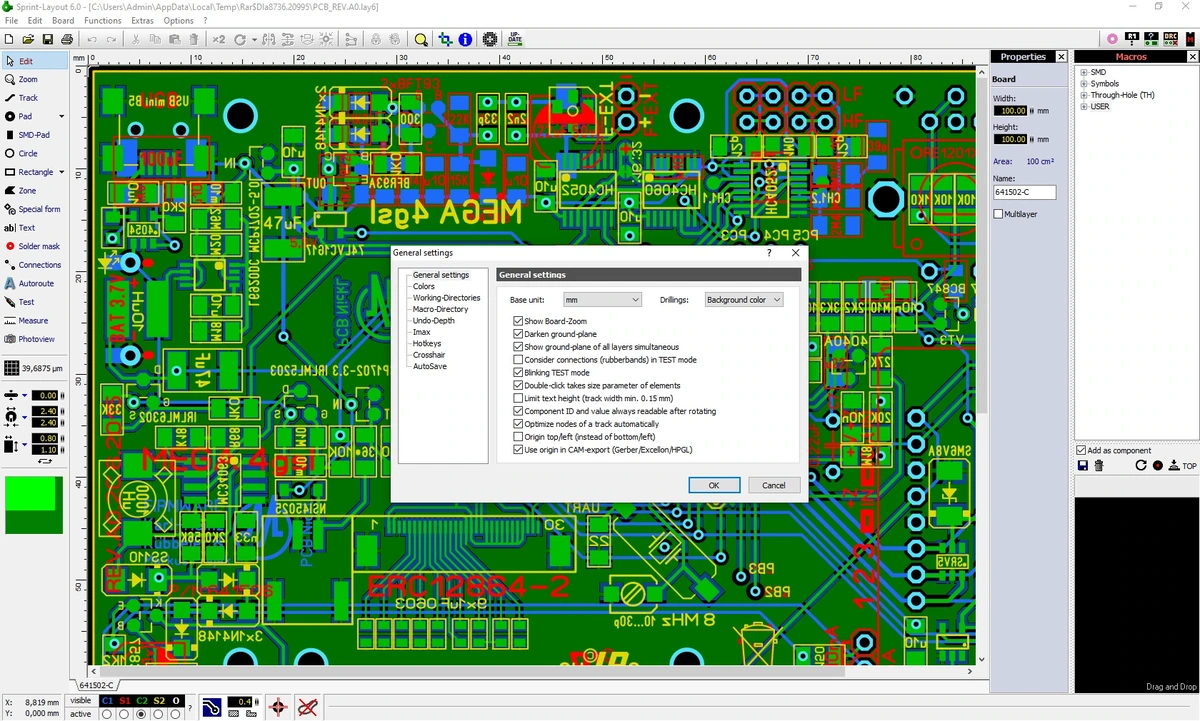
Task: Open the Pad tool dropdown arrow
Action: [x=61, y=117]
